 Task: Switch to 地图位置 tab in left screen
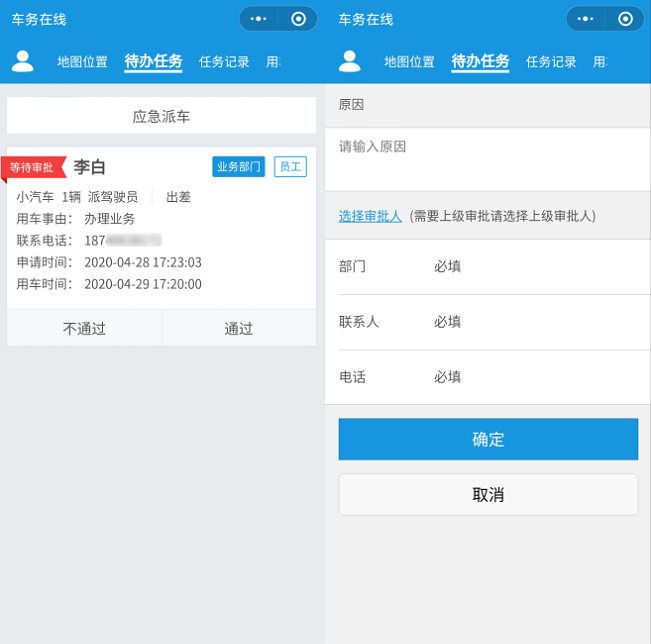(x=82, y=62)
